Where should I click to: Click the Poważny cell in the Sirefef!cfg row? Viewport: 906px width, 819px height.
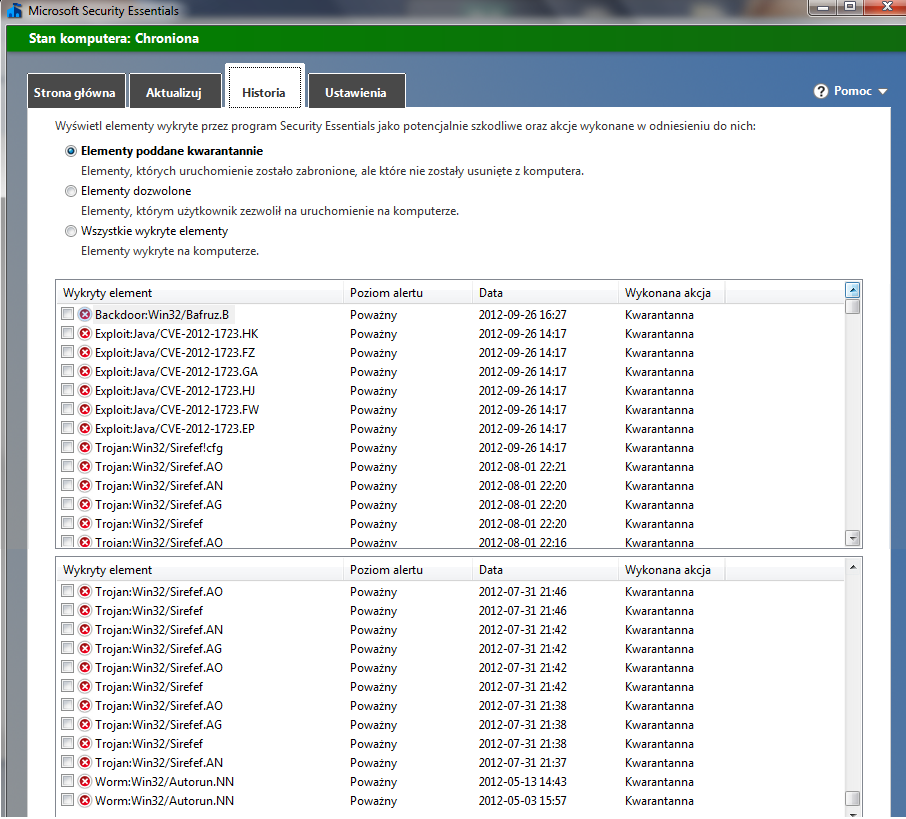click(373, 448)
